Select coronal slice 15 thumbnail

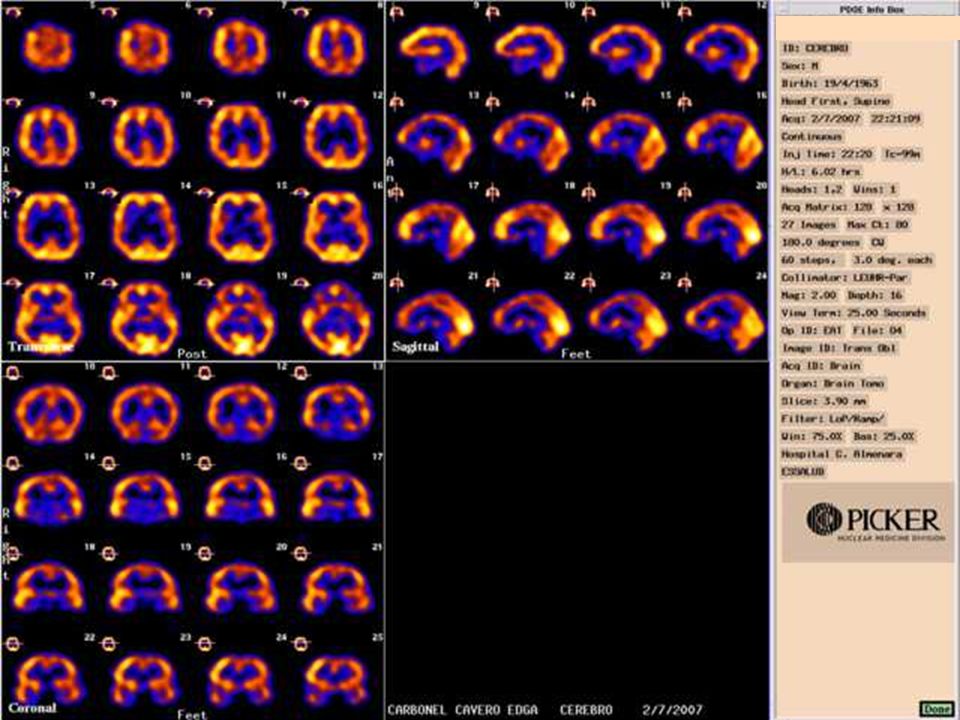click(x=144, y=498)
